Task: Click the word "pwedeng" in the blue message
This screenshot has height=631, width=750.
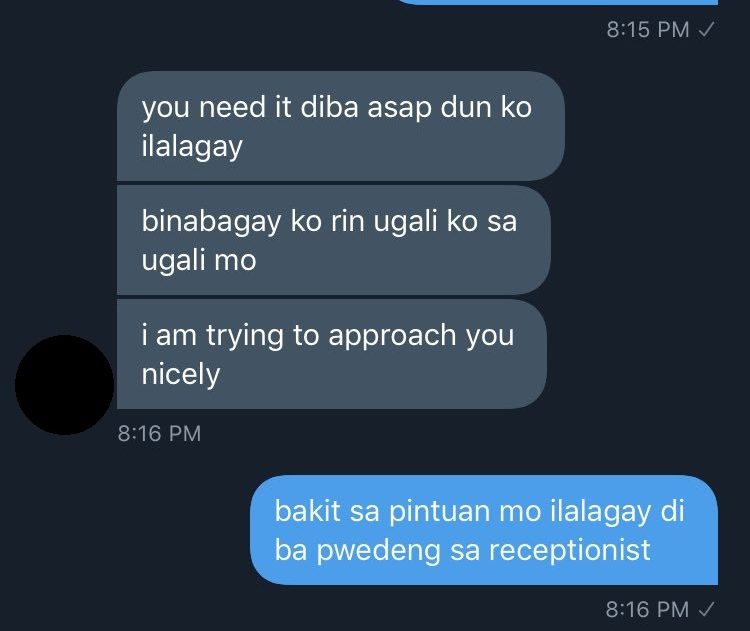Action: coord(378,551)
